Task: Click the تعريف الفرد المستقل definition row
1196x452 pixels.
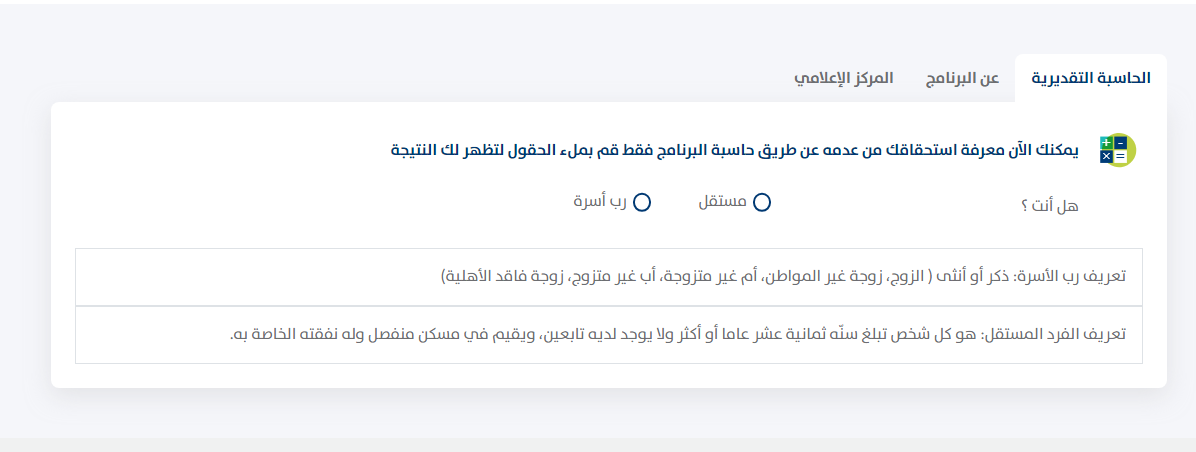Action: [609, 335]
